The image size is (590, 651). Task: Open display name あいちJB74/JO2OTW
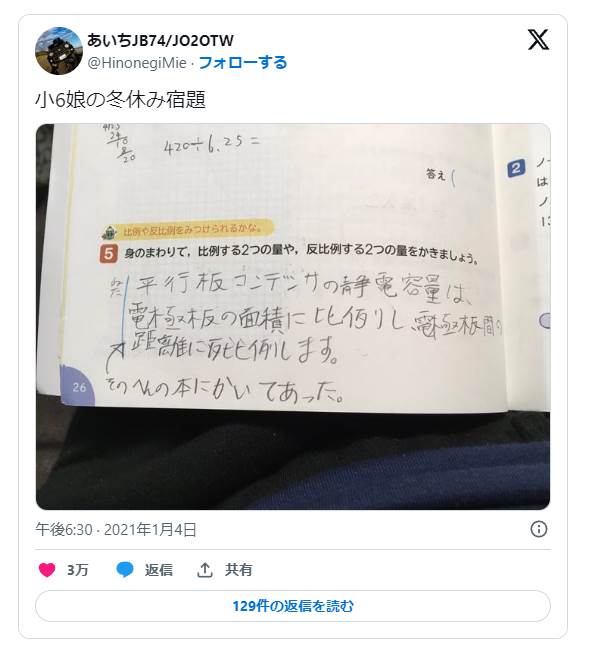pyautogui.click(x=160, y=40)
